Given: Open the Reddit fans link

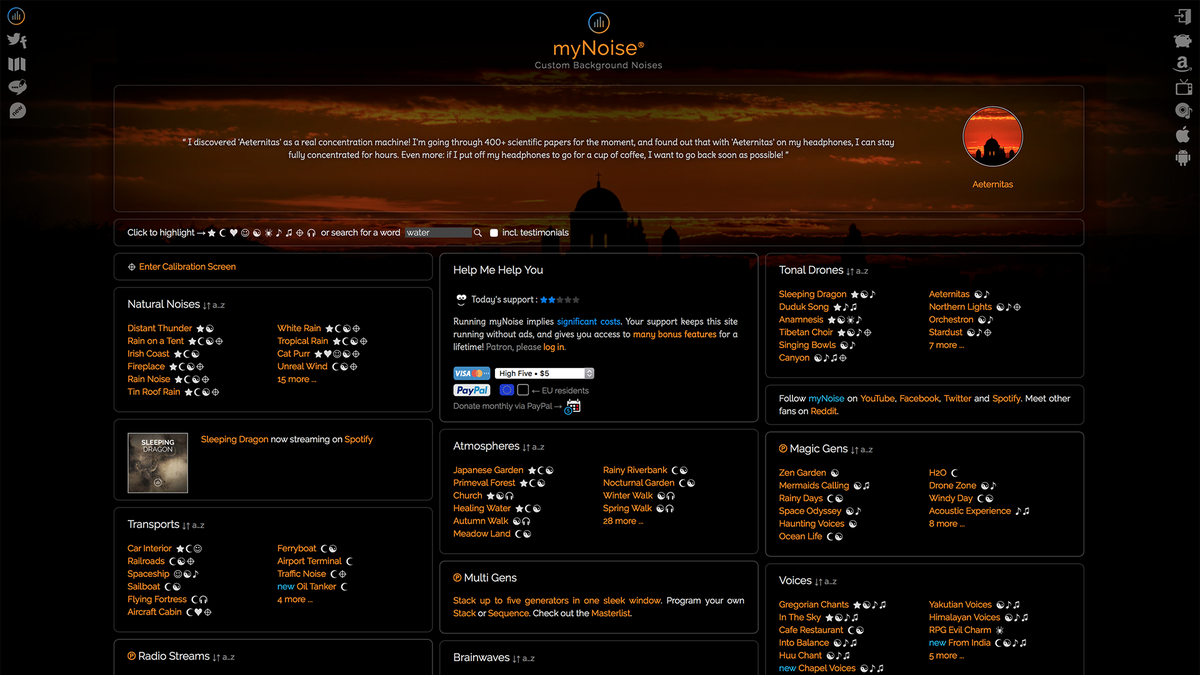Looking at the screenshot, I should [825, 411].
